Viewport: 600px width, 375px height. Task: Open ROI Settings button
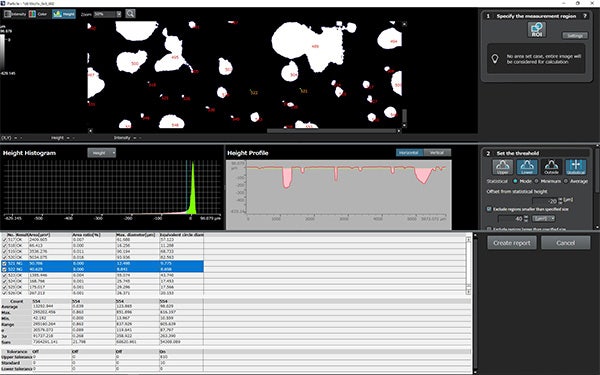pos(575,36)
